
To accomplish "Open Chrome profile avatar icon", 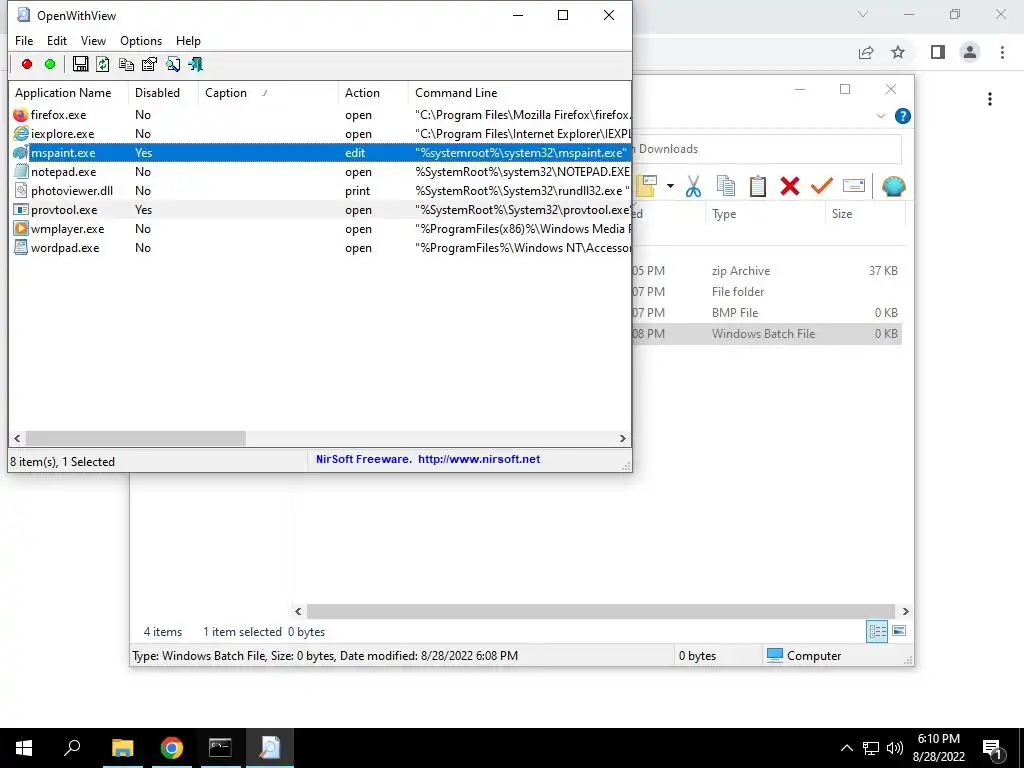I will click(x=970, y=52).
